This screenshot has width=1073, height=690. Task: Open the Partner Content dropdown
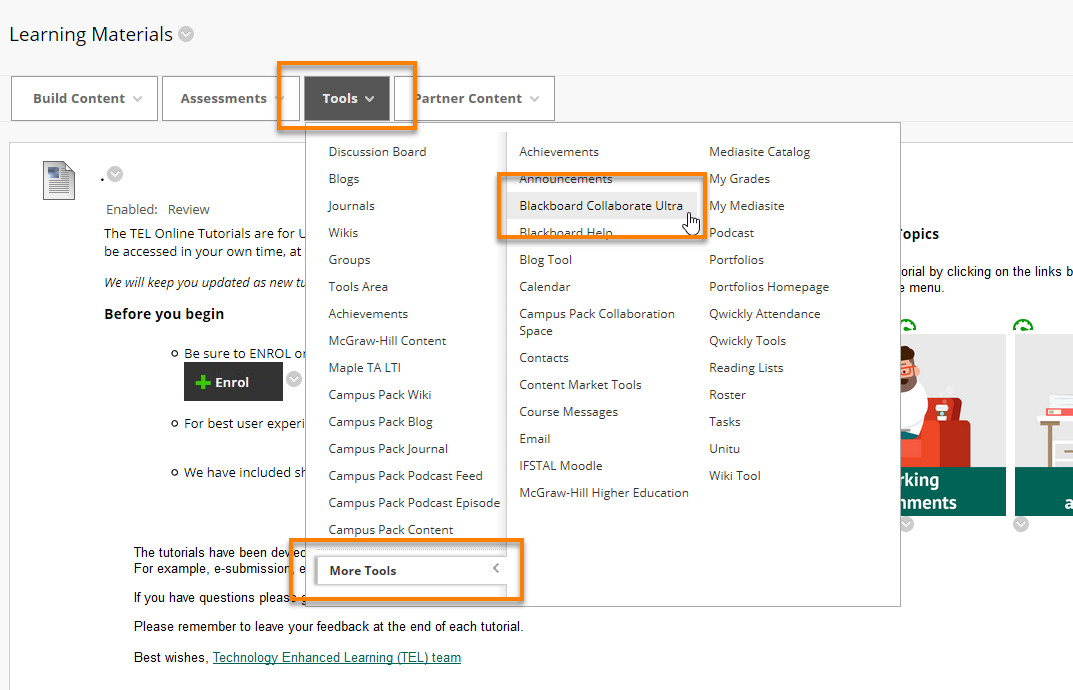pyautogui.click(x=477, y=99)
